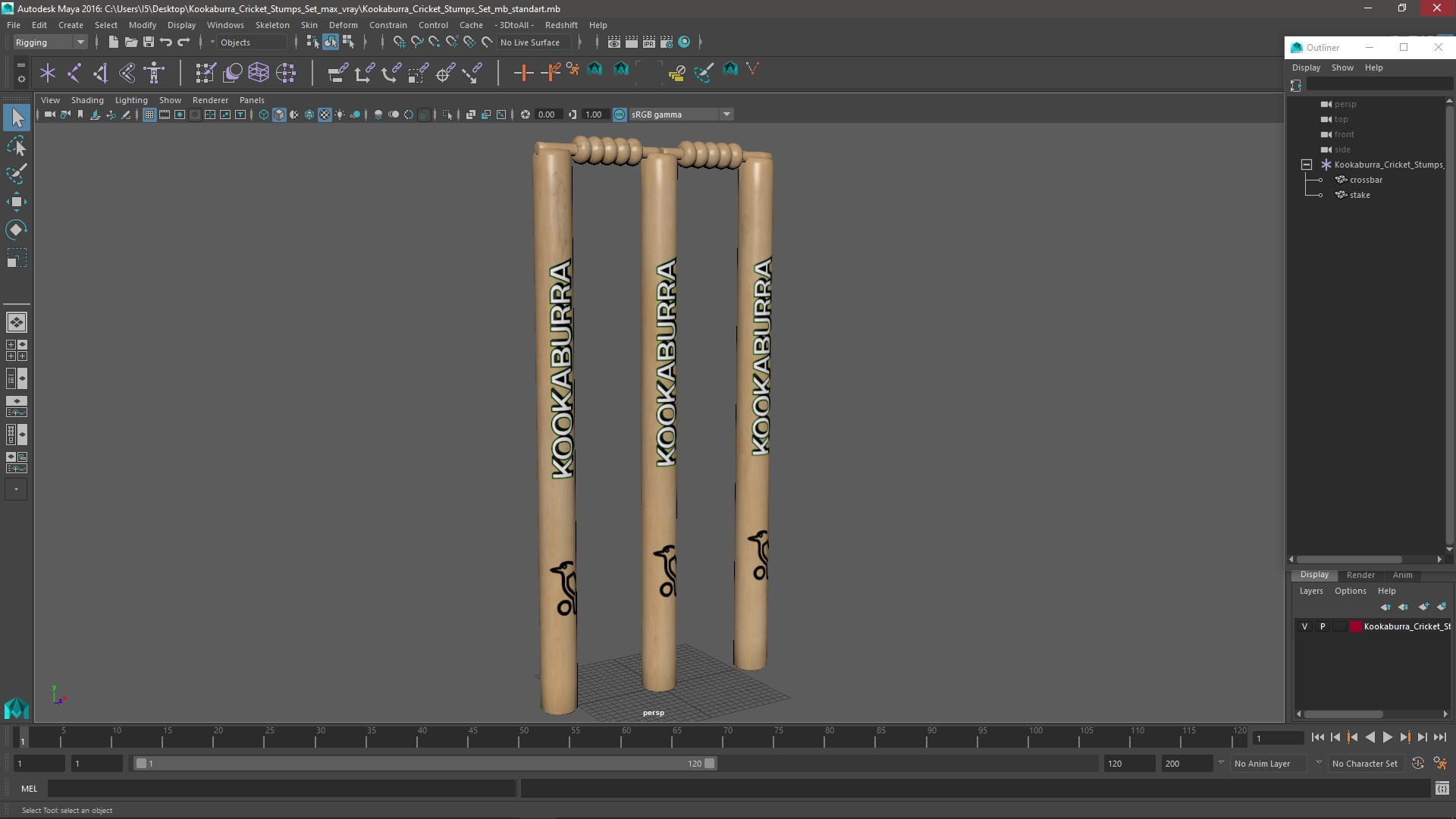The image size is (1456, 819).
Task: Open Render Settings clapper-gear icon
Action: point(666,42)
